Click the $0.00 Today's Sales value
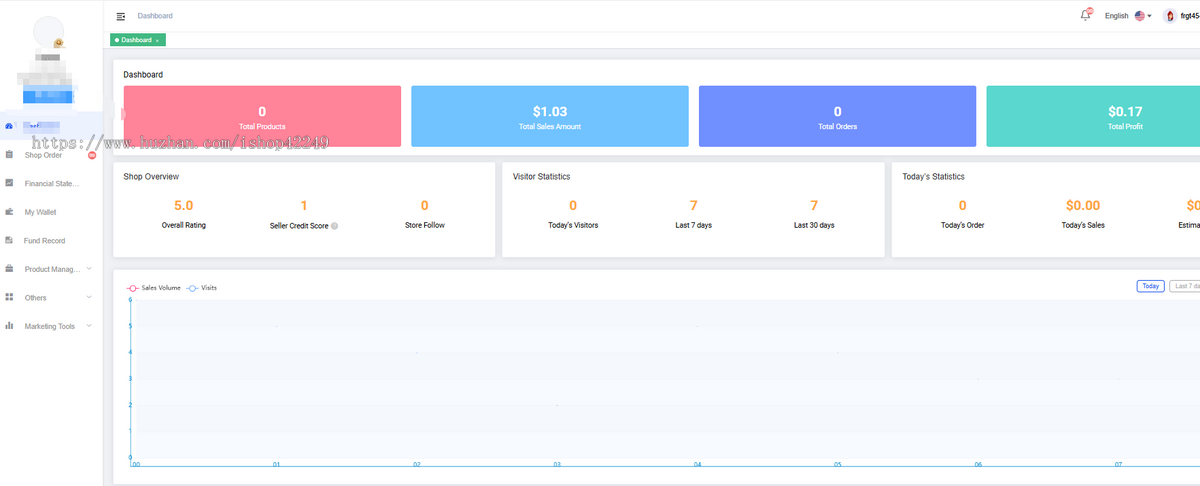The height and width of the screenshot is (486, 1200). [x=1083, y=205]
